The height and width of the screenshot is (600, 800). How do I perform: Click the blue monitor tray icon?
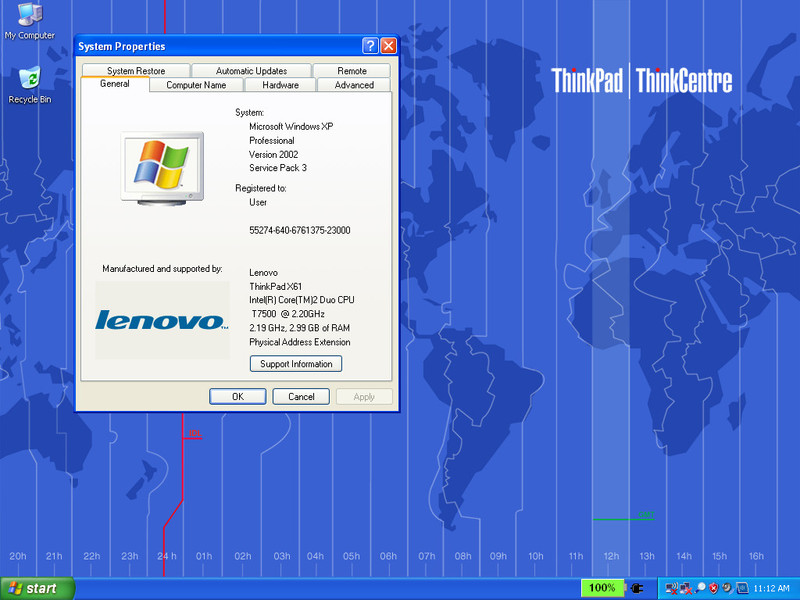pyautogui.click(x=742, y=588)
